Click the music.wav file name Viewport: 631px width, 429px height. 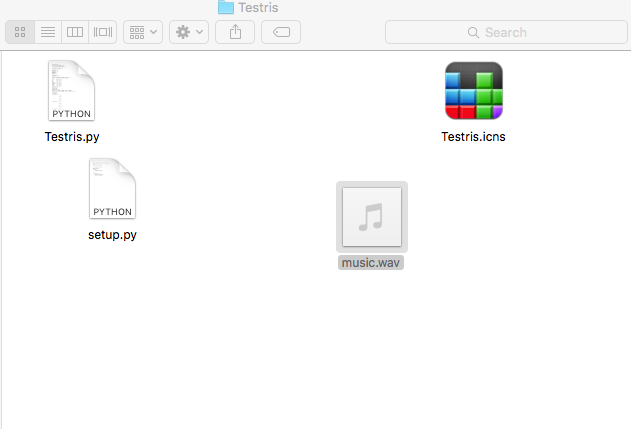tap(371, 263)
